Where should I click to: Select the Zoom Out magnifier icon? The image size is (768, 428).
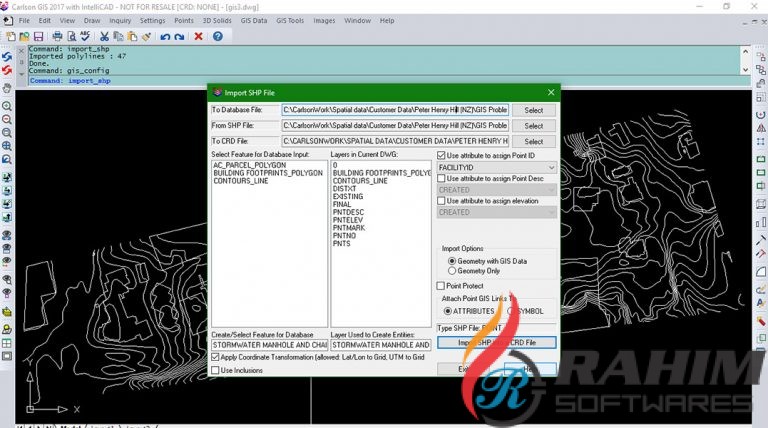(x=7, y=119)
